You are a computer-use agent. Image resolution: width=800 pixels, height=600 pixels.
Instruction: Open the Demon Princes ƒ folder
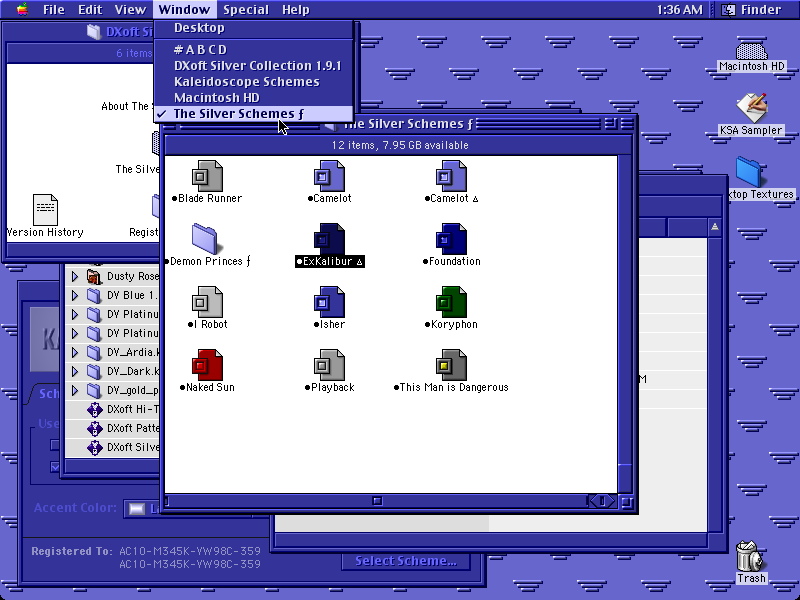tap(205, 239)
